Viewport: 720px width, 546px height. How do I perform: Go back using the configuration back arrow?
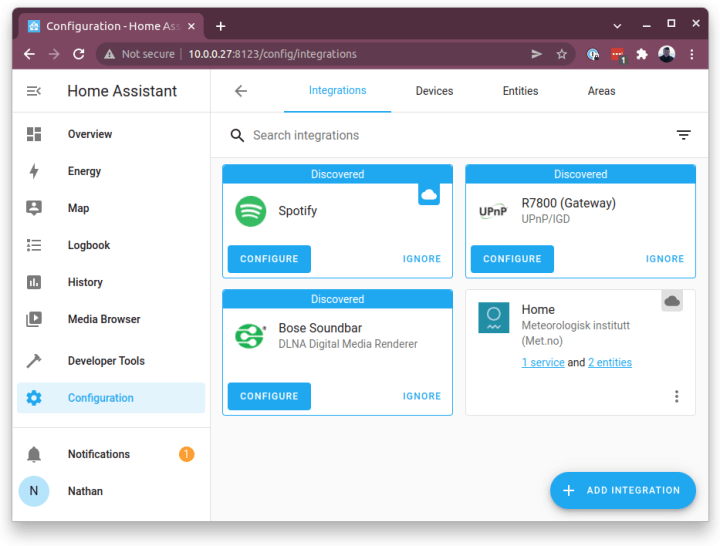[x=241, y=91]
